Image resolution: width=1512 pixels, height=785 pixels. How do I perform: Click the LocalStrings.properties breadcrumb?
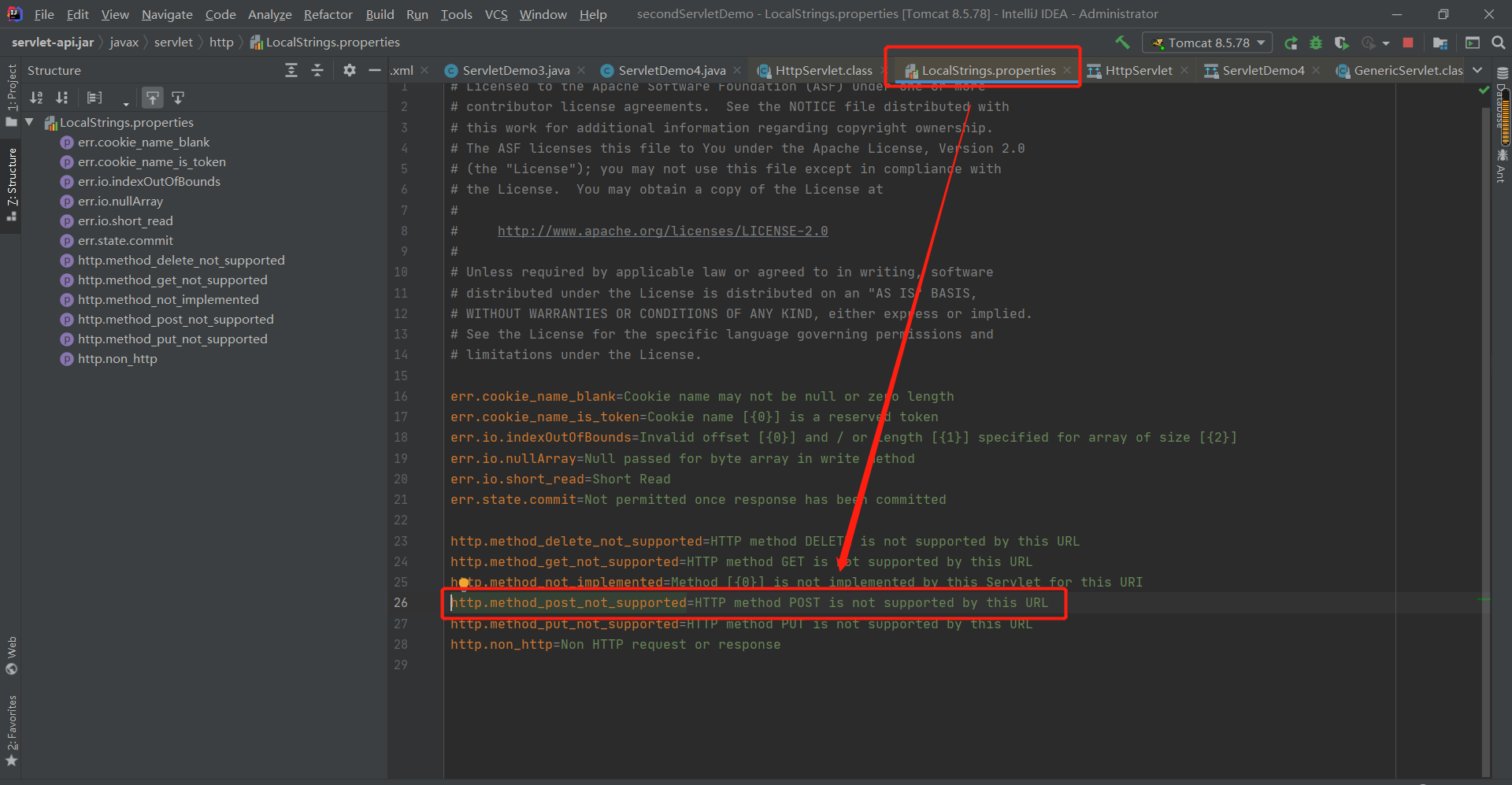325,42
